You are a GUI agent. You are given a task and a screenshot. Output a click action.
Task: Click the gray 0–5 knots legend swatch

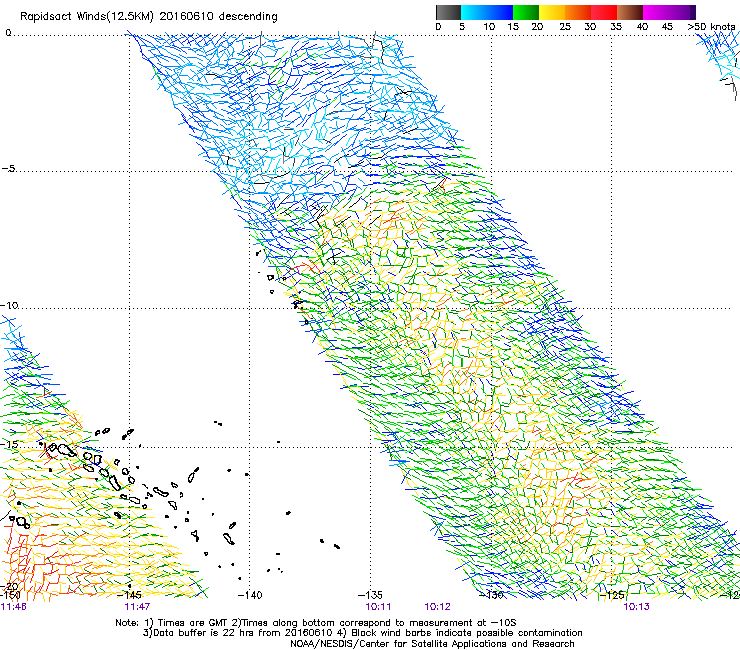(x=448, y=12)
